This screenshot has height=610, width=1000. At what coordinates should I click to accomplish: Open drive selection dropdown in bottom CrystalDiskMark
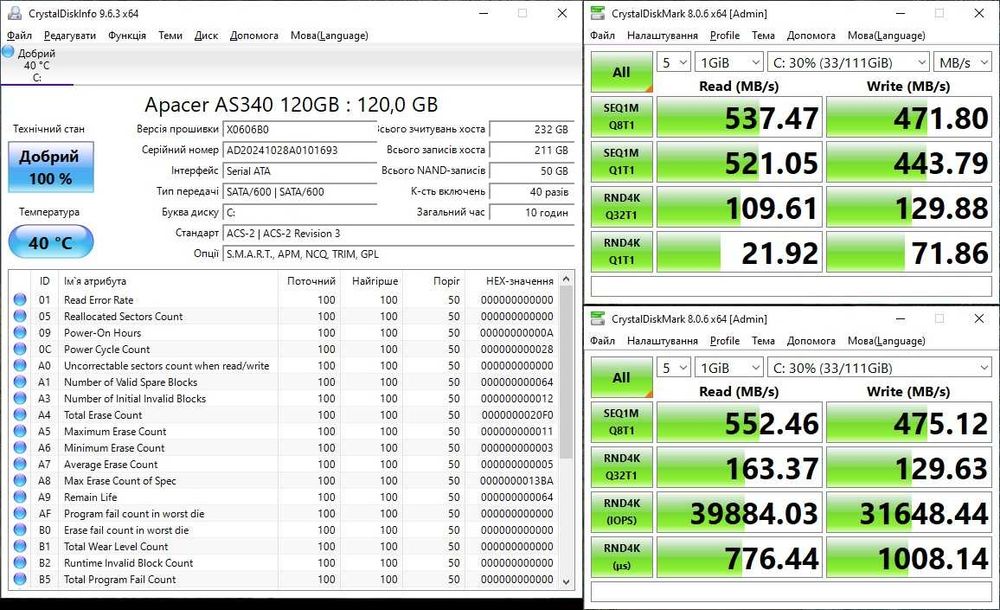coord(879,368)
